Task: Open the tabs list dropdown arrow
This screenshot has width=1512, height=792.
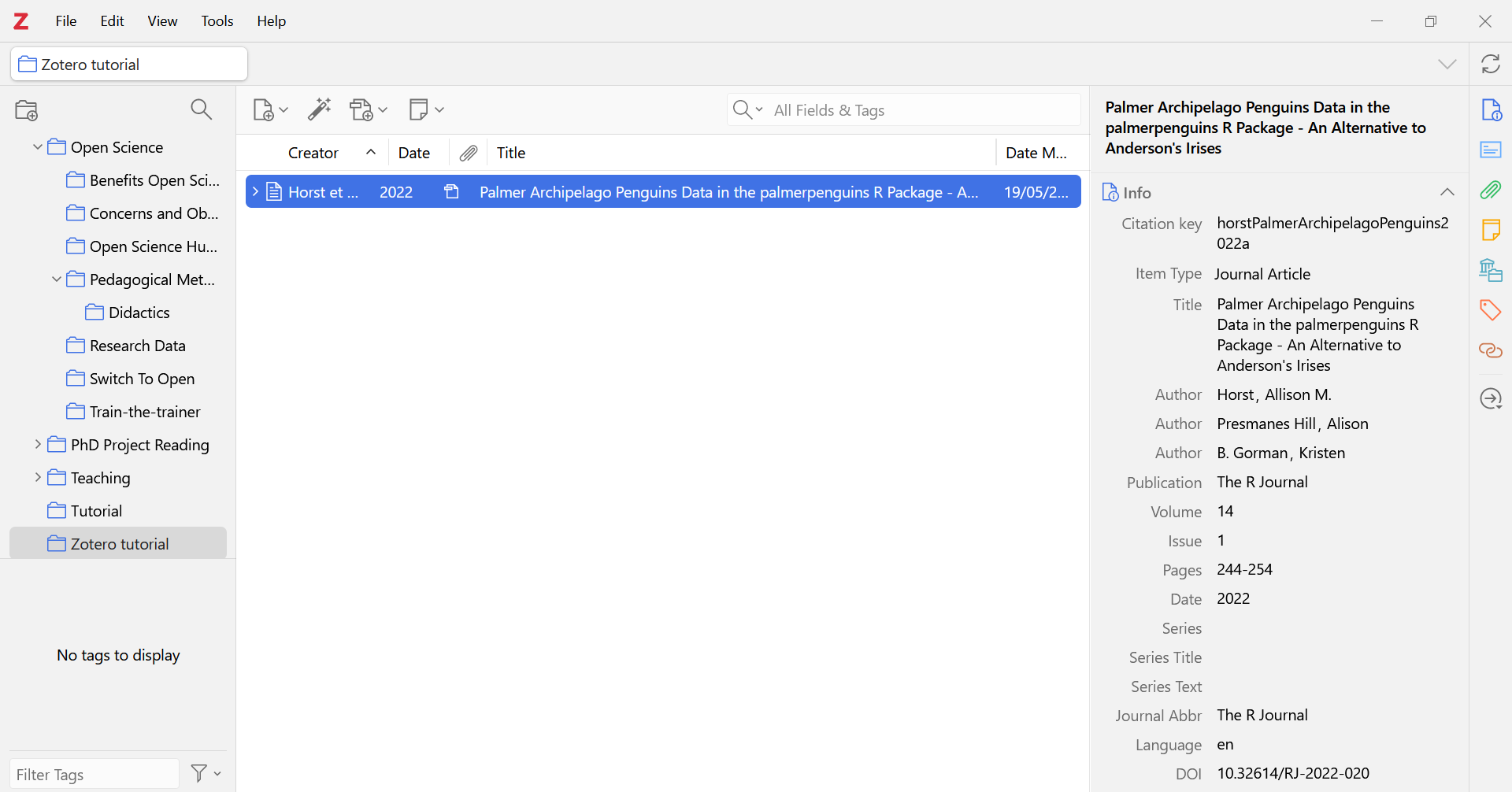Action: [1447, 65]
